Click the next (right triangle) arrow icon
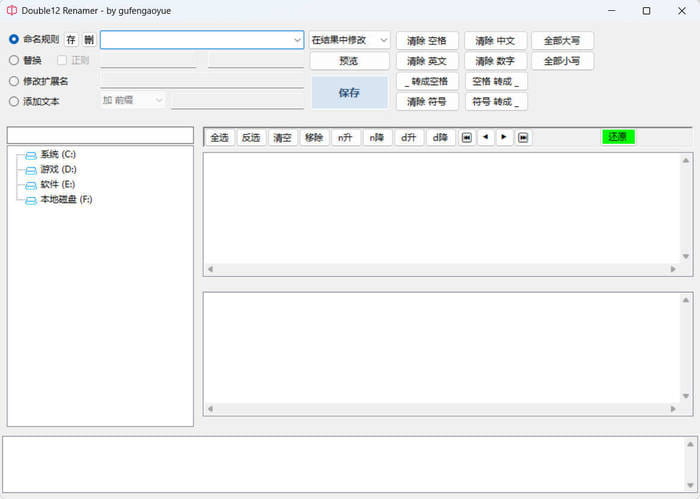 pos(504,137)
